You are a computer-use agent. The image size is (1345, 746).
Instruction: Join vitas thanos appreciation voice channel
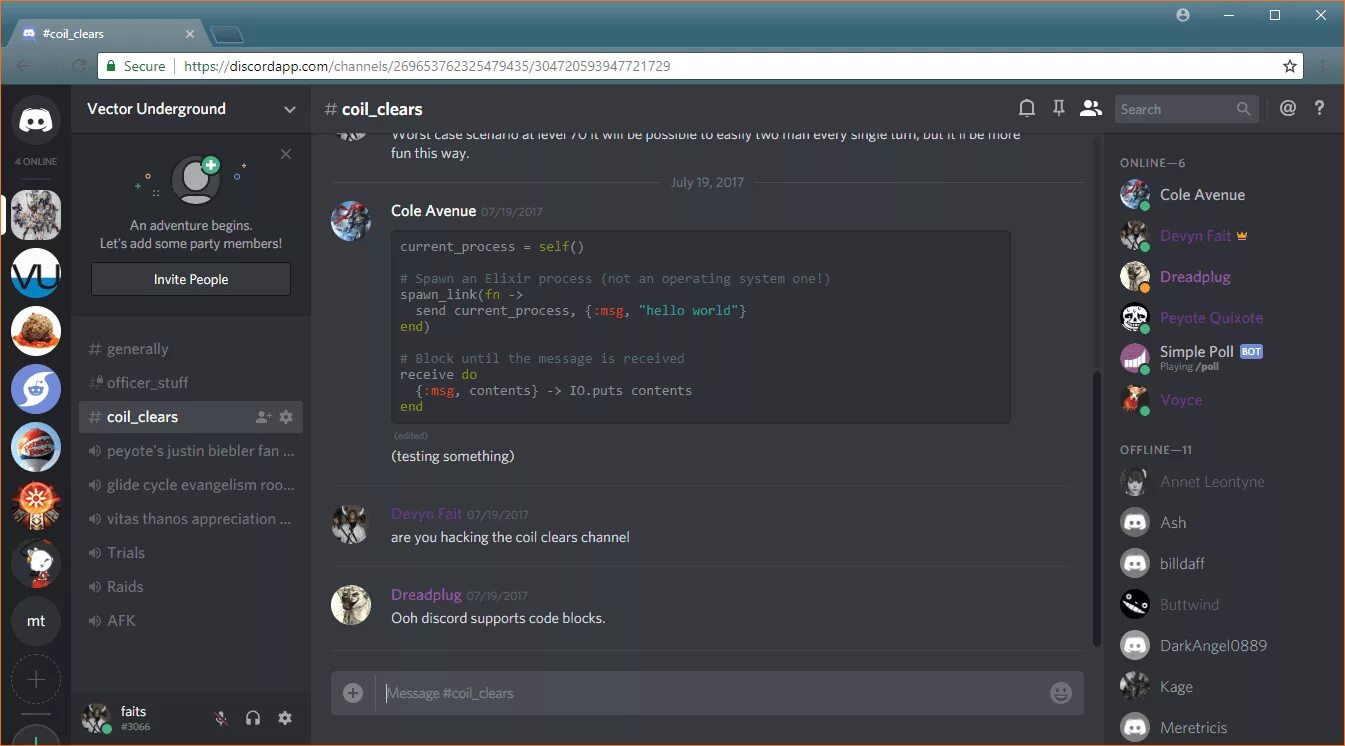tap(191, 519)
